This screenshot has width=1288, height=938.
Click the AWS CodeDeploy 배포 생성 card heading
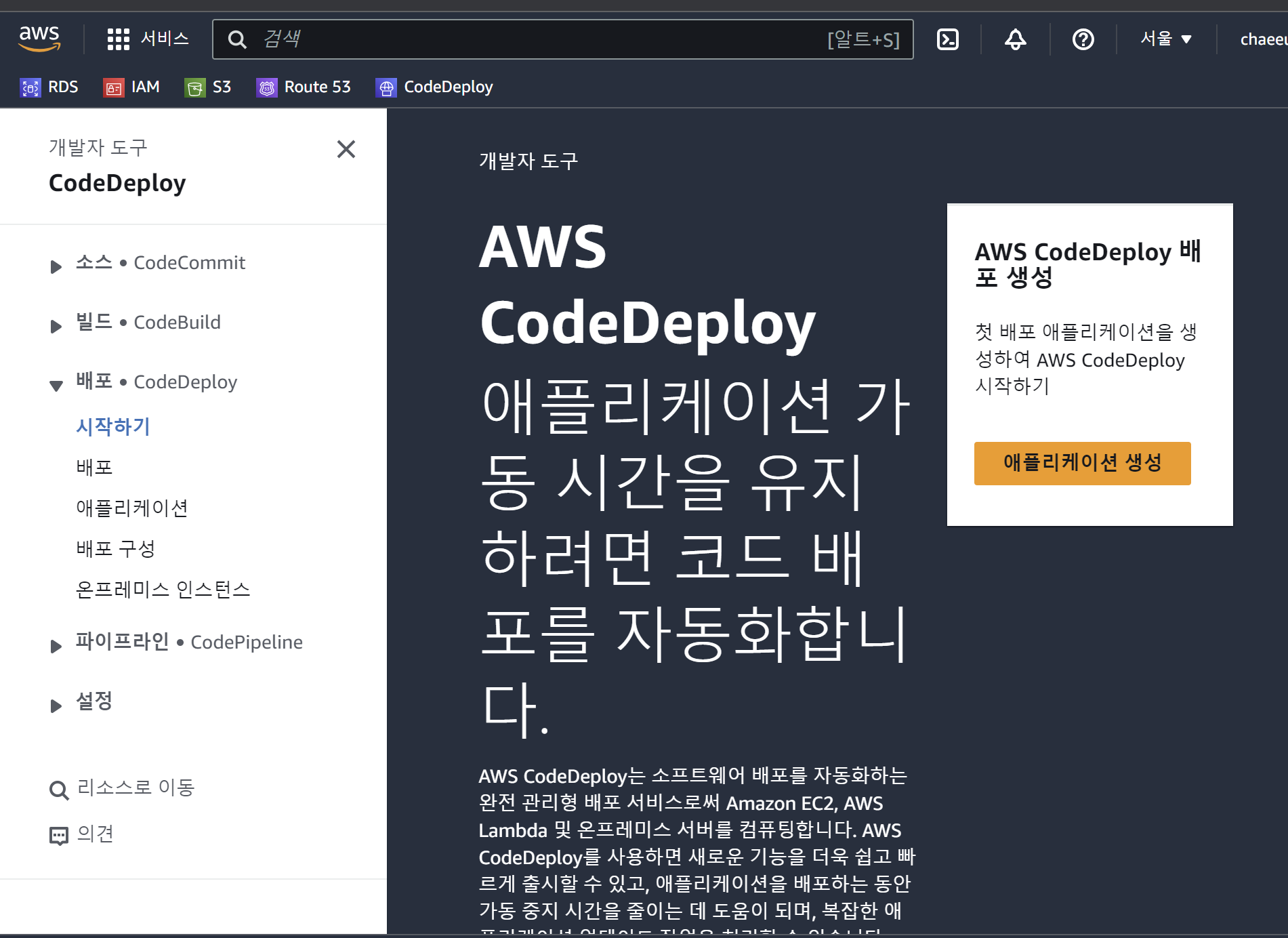(x=1088, y=264)
